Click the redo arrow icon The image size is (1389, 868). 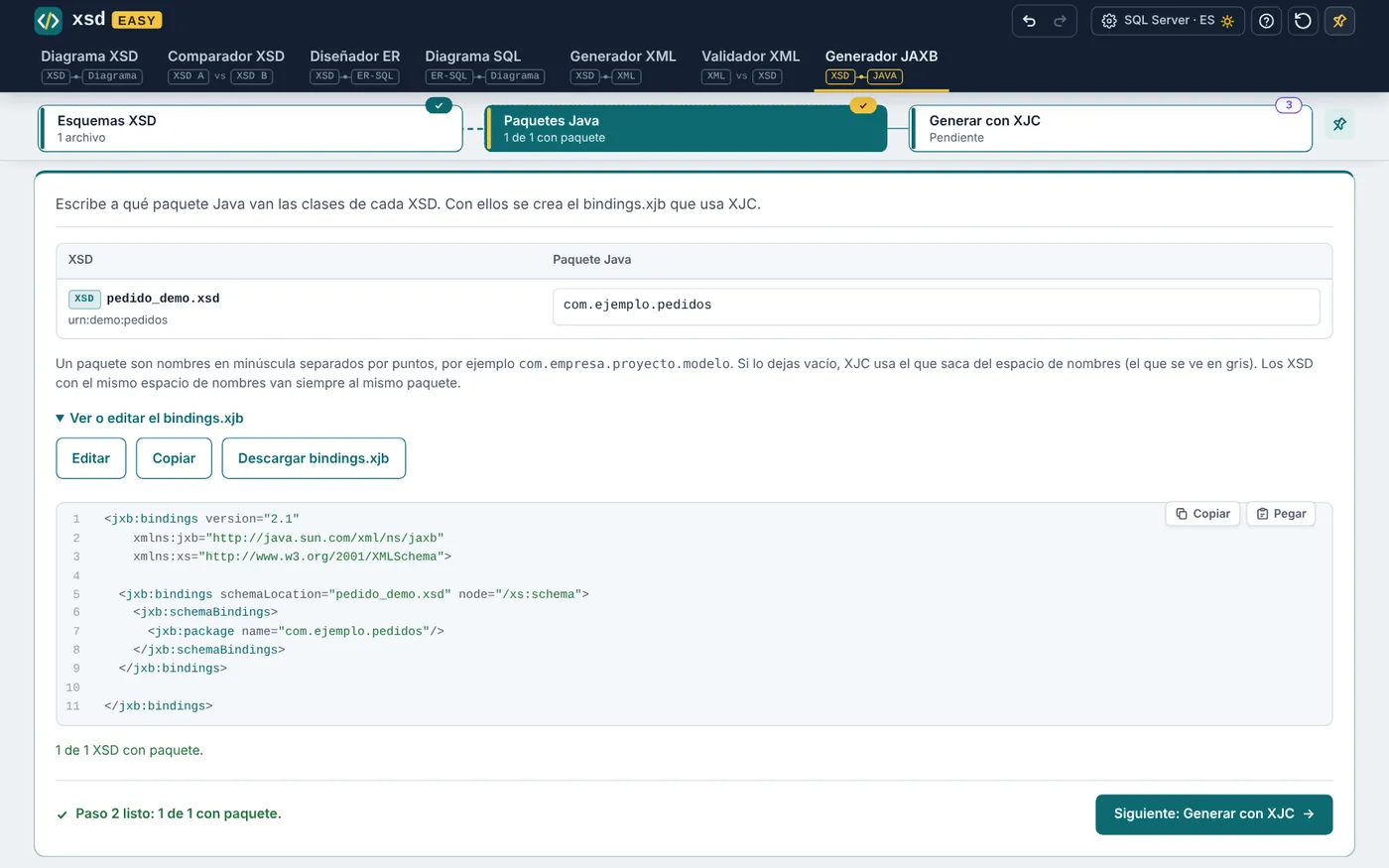pyautogui.click(x=1060, y=21)
